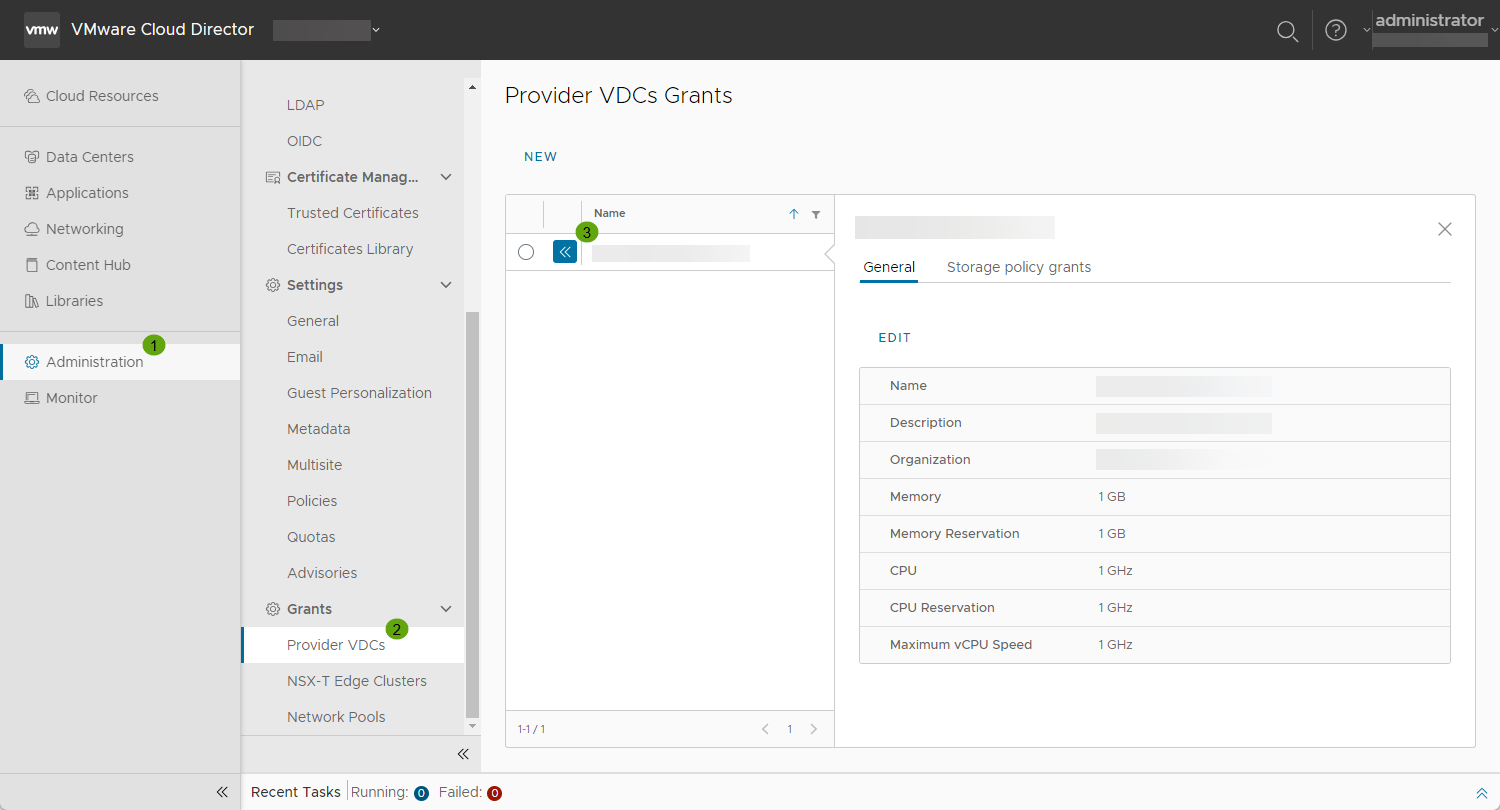Open Multisite settings page
1500x810 pixels.
(315, 465)
